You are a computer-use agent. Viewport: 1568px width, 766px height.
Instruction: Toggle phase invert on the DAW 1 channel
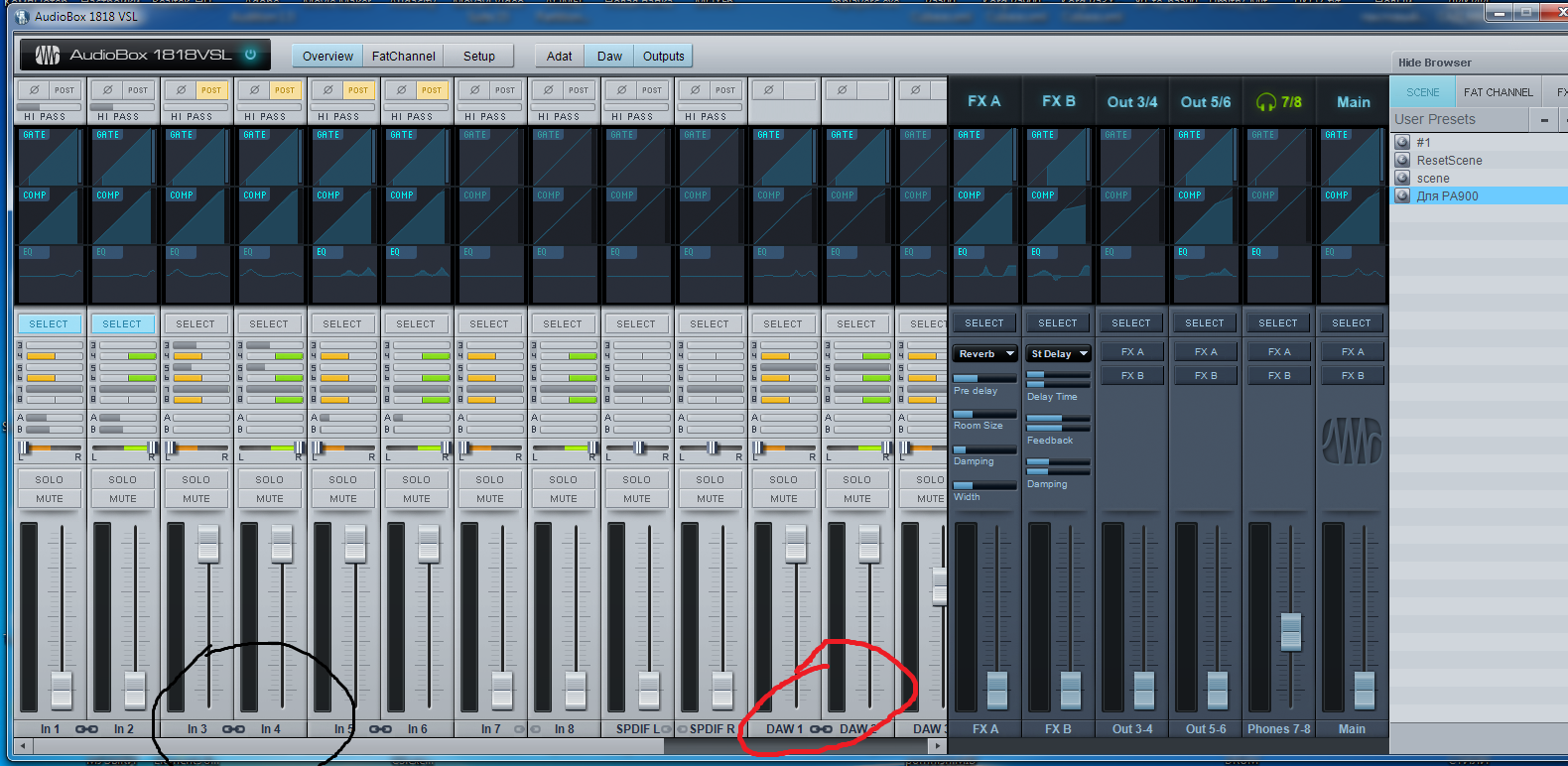[768, 90]
